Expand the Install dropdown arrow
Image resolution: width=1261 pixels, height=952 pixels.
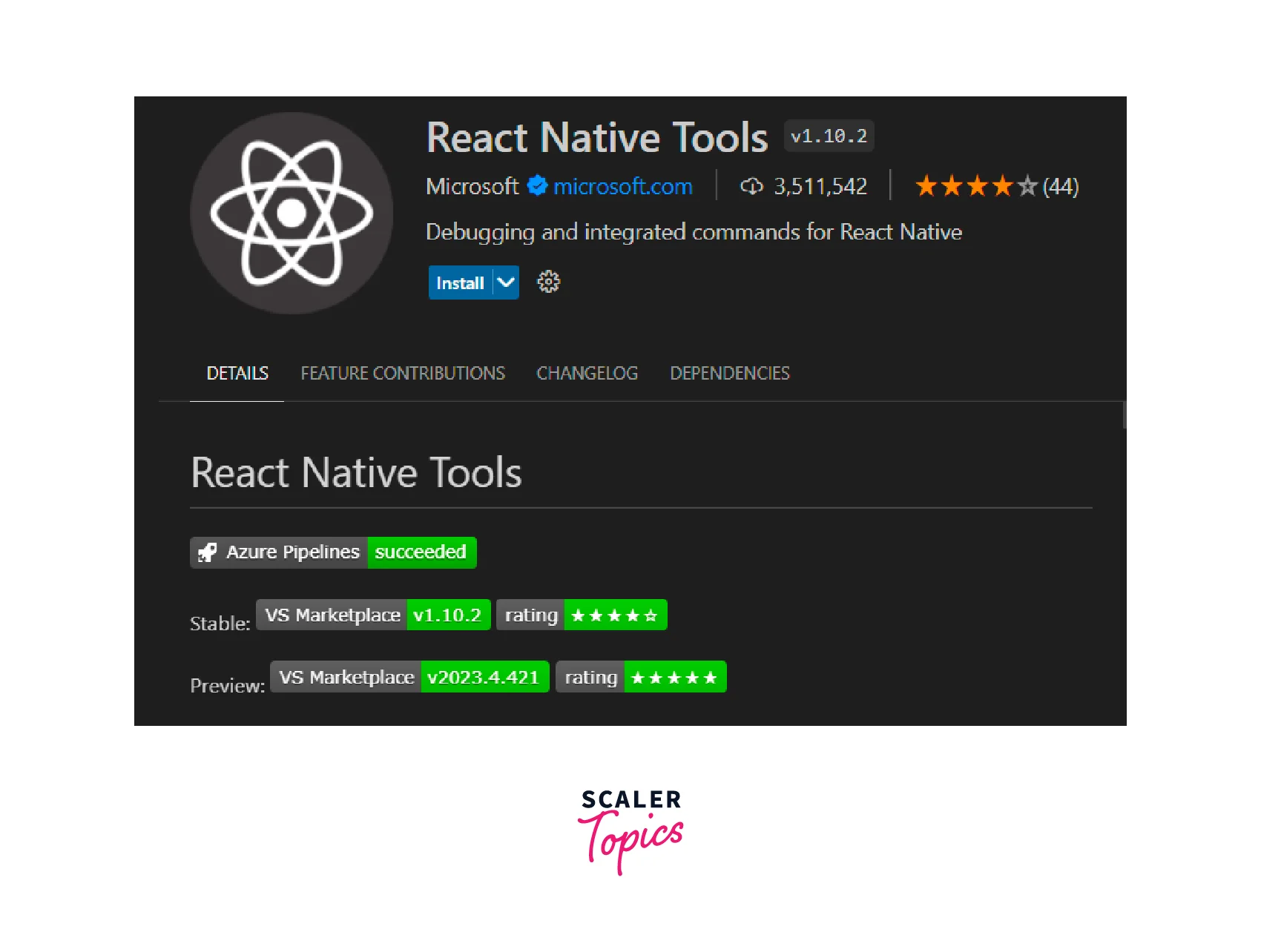[506, 282]
